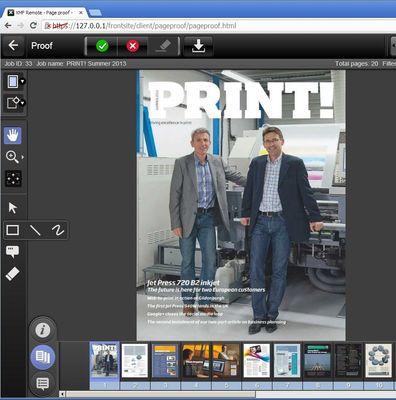Choose the rectangle annotation tool
Image resolution: width=396 pixels, height=400 pixels.
tap(13, 230)
